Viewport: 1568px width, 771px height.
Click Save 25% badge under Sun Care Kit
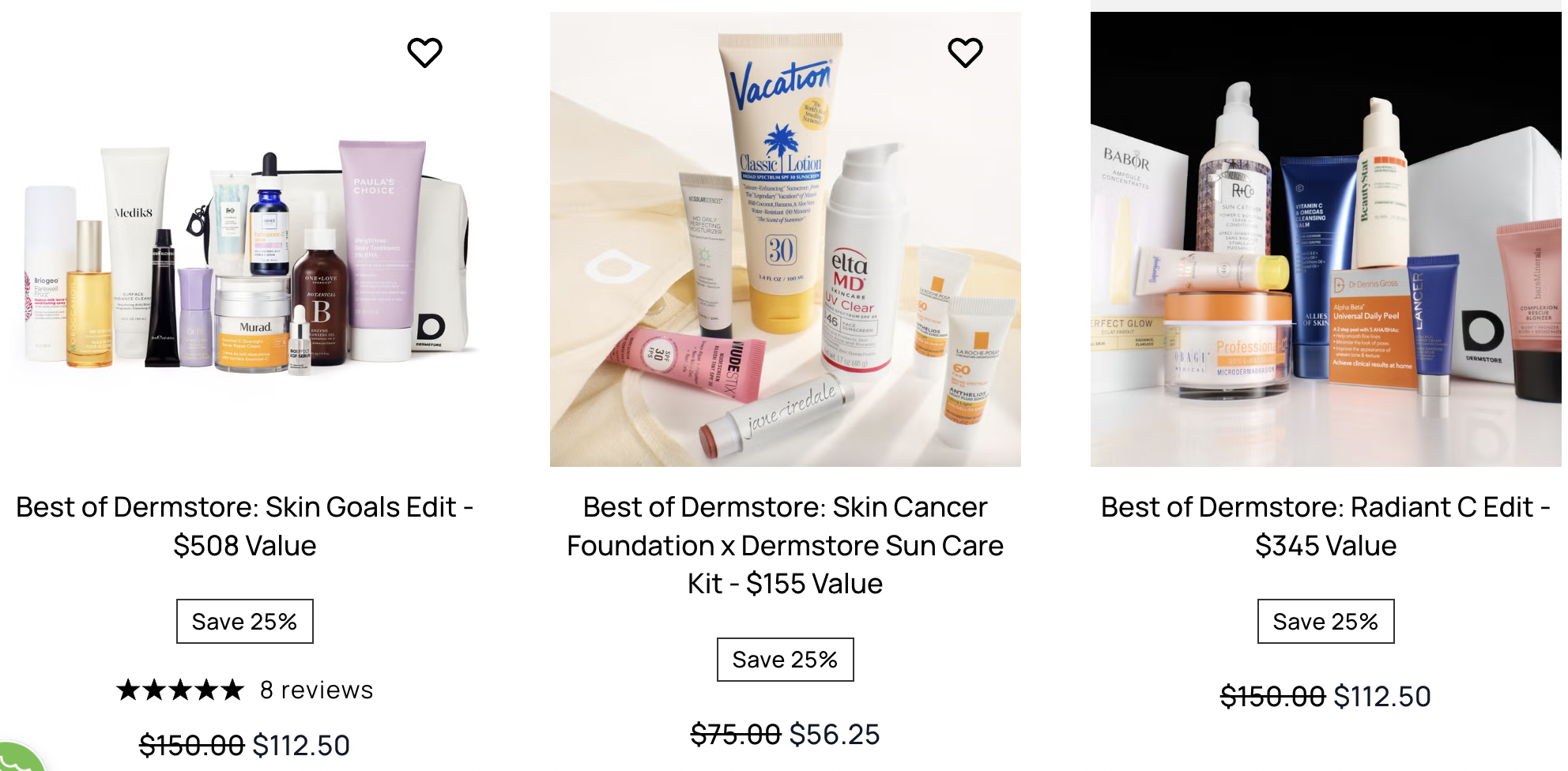(786, 660)
